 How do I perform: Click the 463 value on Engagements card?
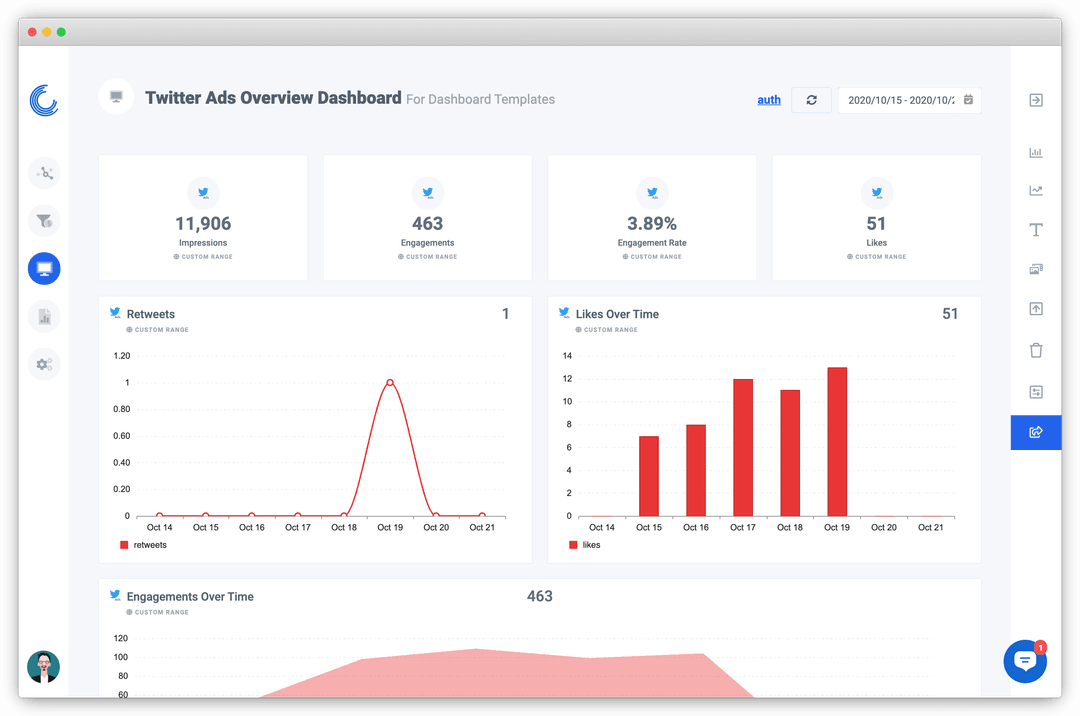tap(428, 224)
